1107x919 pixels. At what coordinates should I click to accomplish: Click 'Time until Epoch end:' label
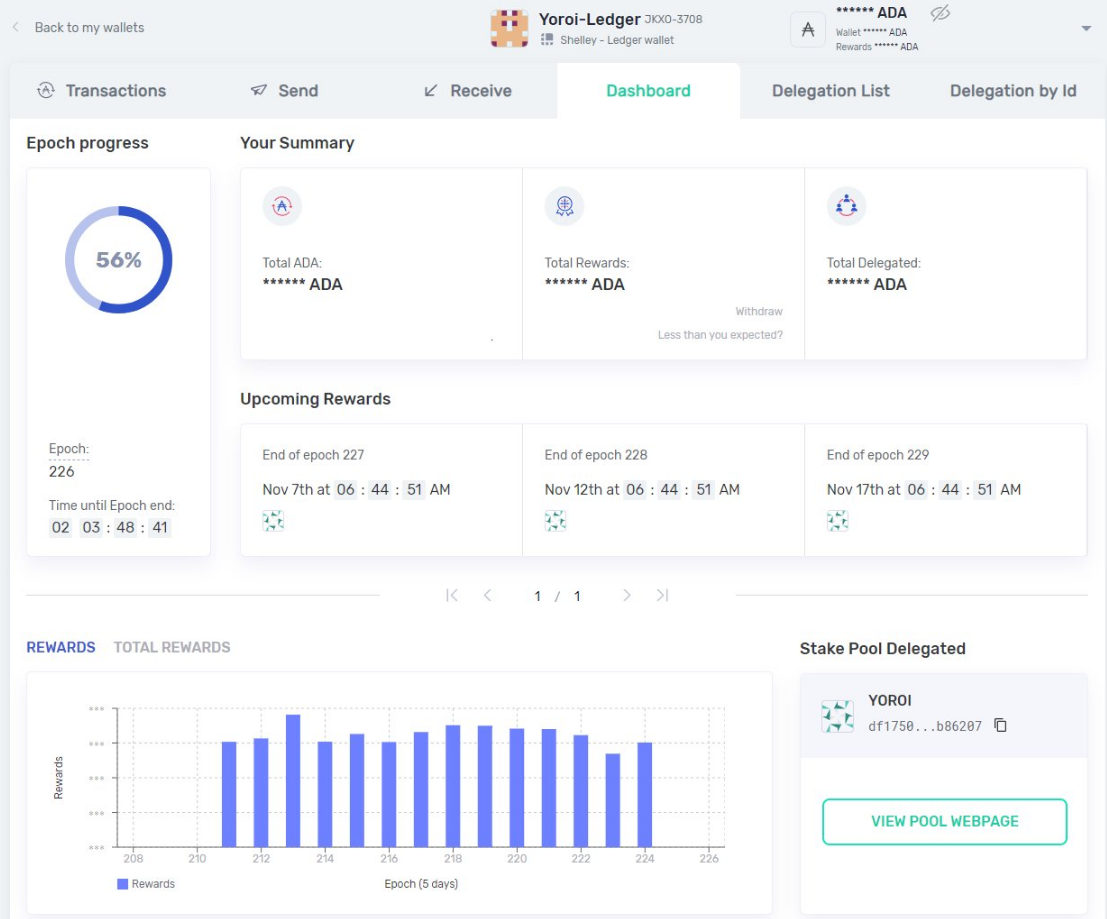112,505
